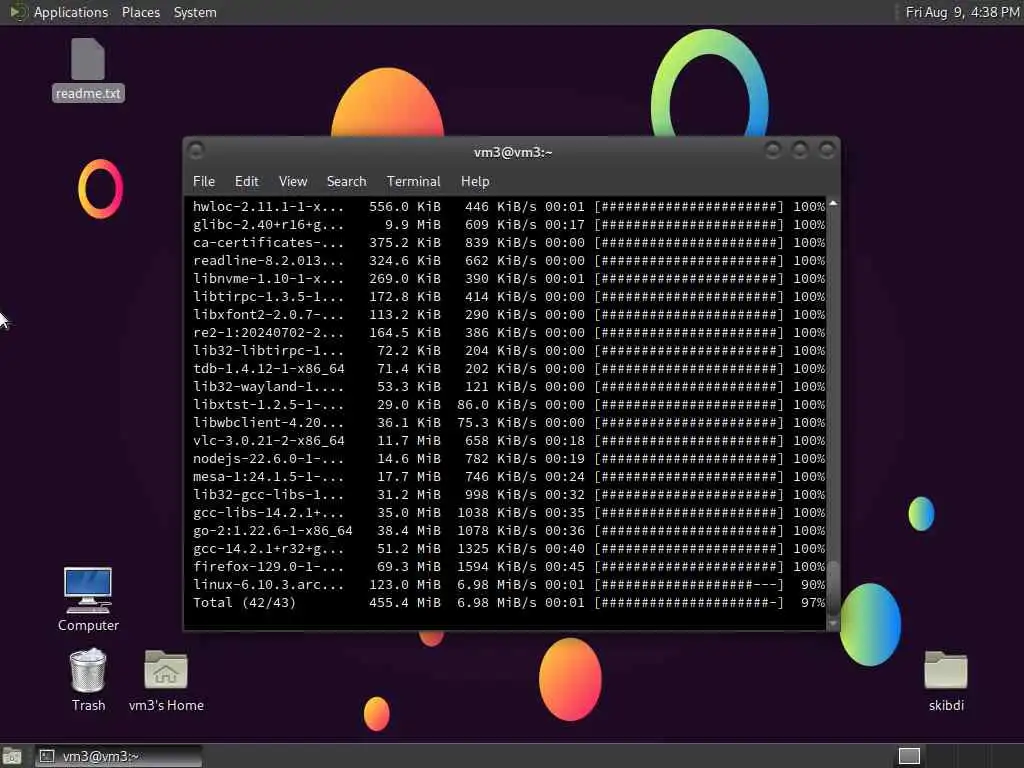
Task: Click the libnvme-1.10-1-x... line
Action: (x=508, y=279)
